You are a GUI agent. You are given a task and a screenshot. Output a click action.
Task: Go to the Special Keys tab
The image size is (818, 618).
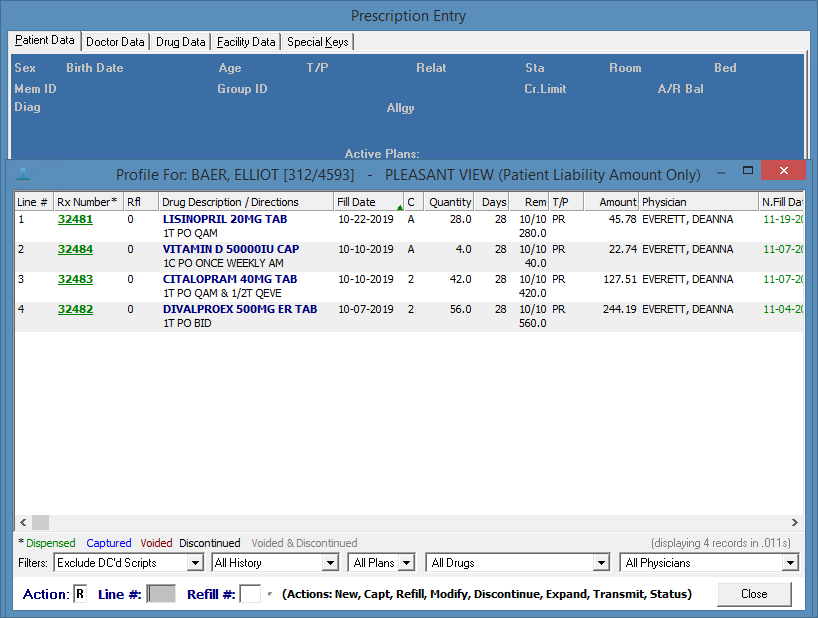(x=317, y=42)
